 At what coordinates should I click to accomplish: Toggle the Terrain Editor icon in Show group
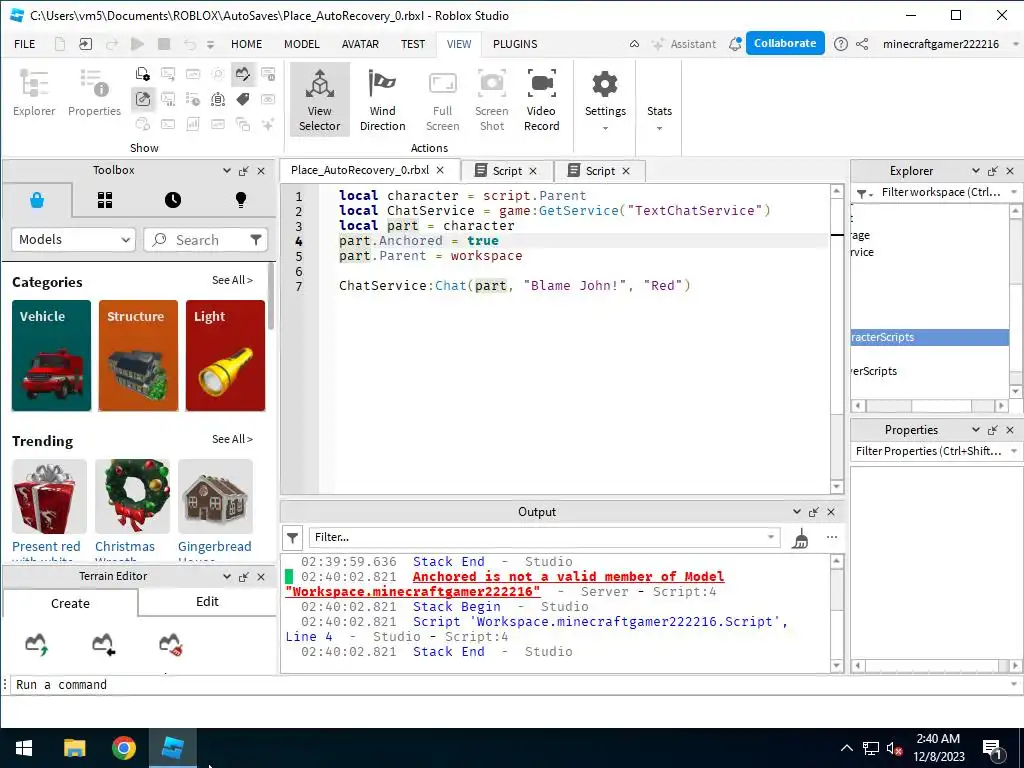[x=242, y=74]
